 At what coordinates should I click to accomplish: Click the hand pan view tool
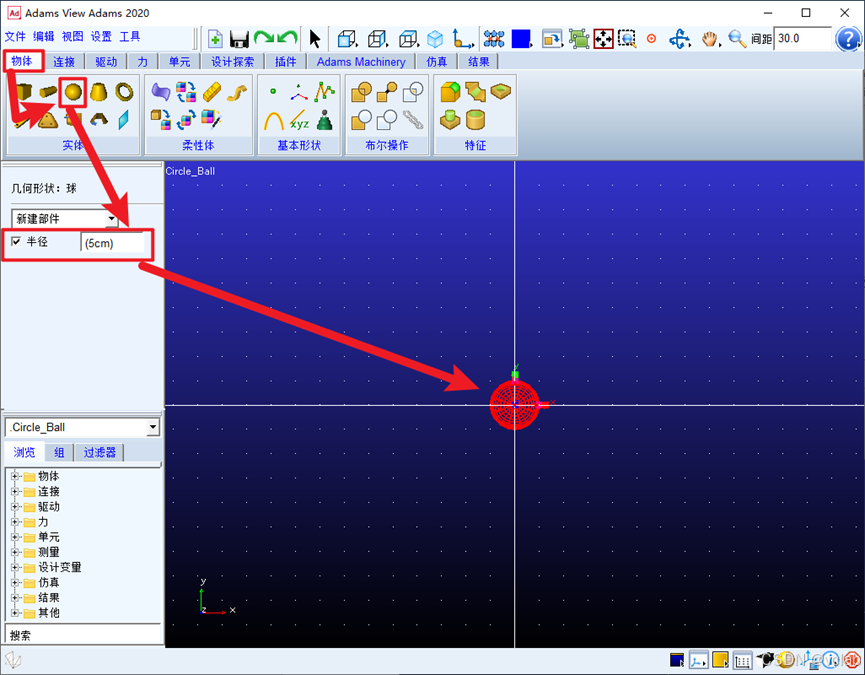click(x=710, y=39)
